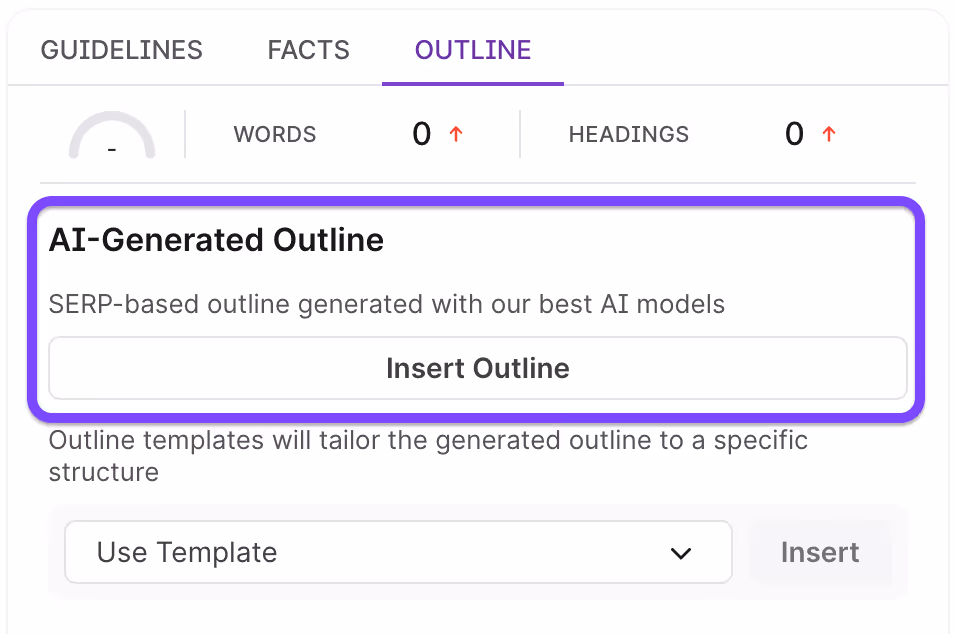Click the HEADINGS label

(x=629, y=134)
